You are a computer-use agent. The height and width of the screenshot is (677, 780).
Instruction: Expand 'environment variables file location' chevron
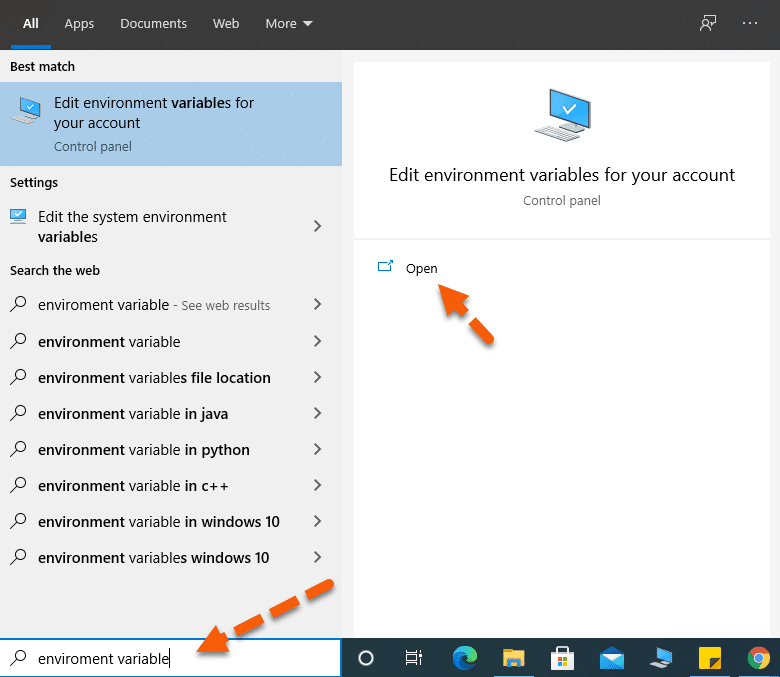click(318, 378)
